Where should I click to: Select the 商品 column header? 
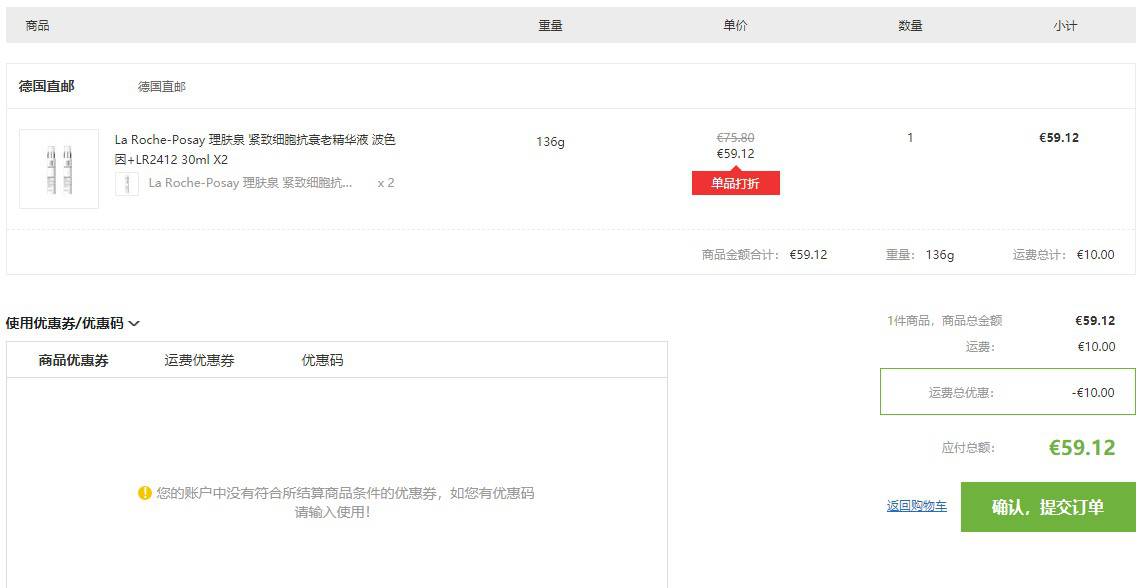coord(37,25)
